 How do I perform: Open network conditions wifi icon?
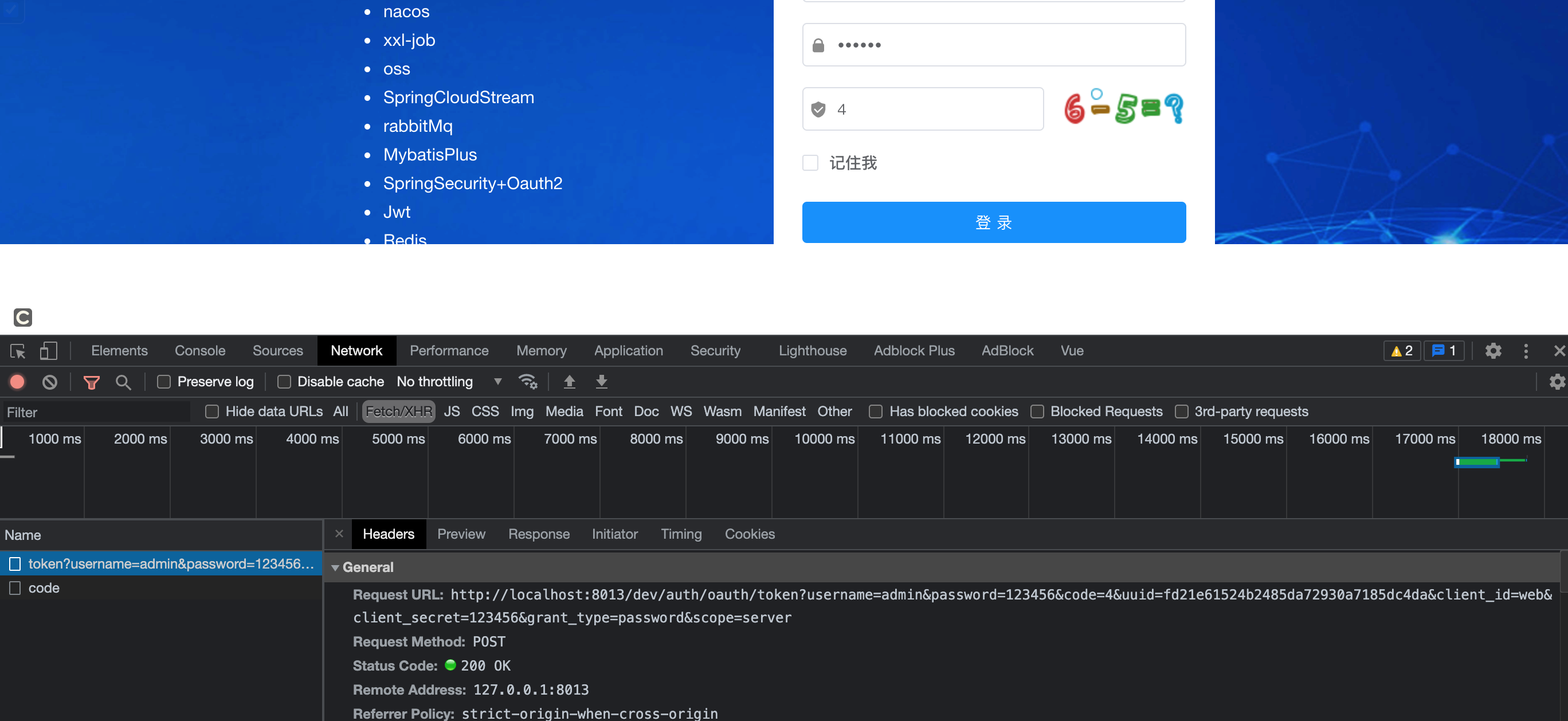(x=527, y=382)
